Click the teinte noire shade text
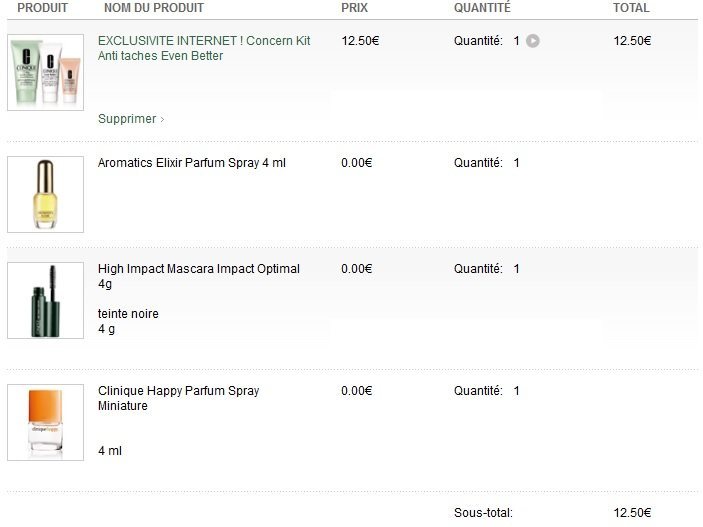 [128, 314]
